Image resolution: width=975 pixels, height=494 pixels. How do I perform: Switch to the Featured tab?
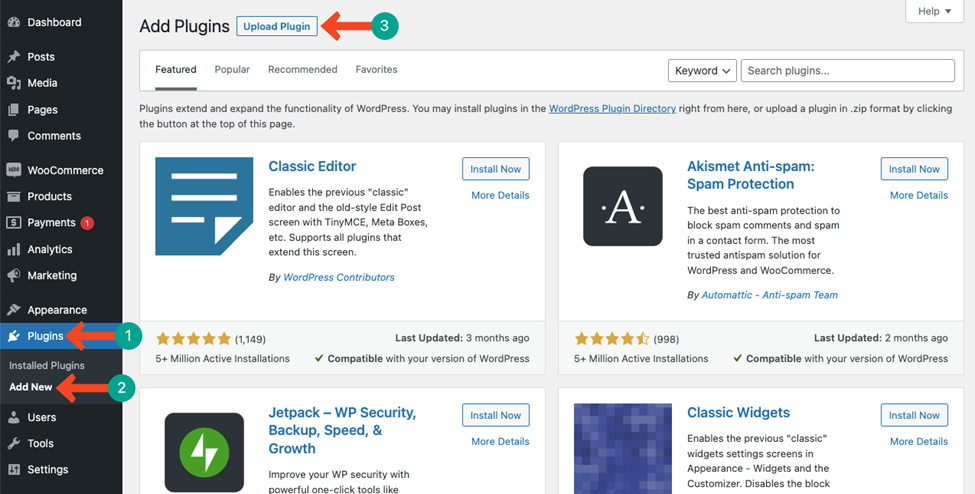coord(176,70)
